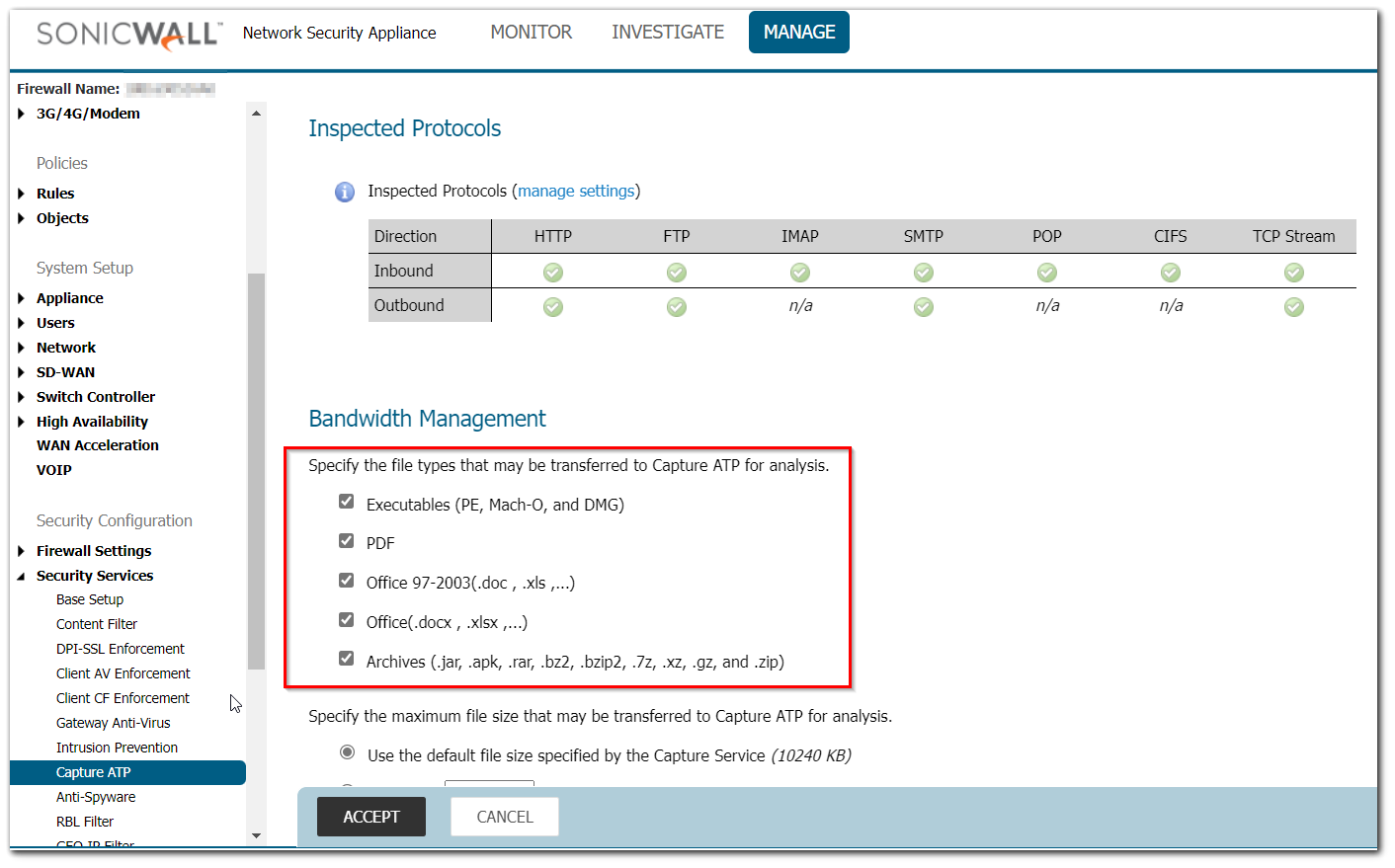Click the Outbound TCP Stream check icon
This screenshot has width=1395, height=868.
click(1294, 307)
